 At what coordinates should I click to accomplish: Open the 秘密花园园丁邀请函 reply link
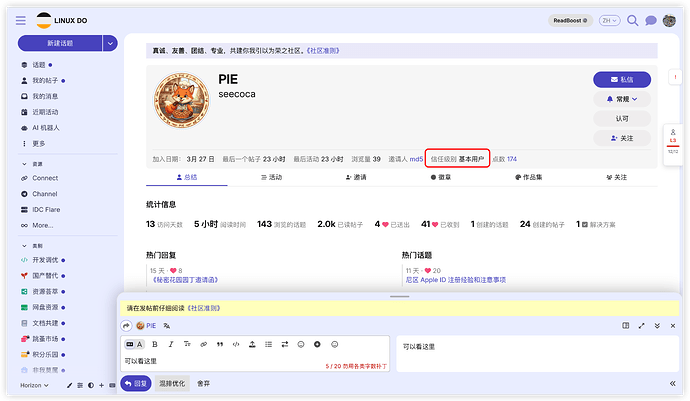(185, 280)
